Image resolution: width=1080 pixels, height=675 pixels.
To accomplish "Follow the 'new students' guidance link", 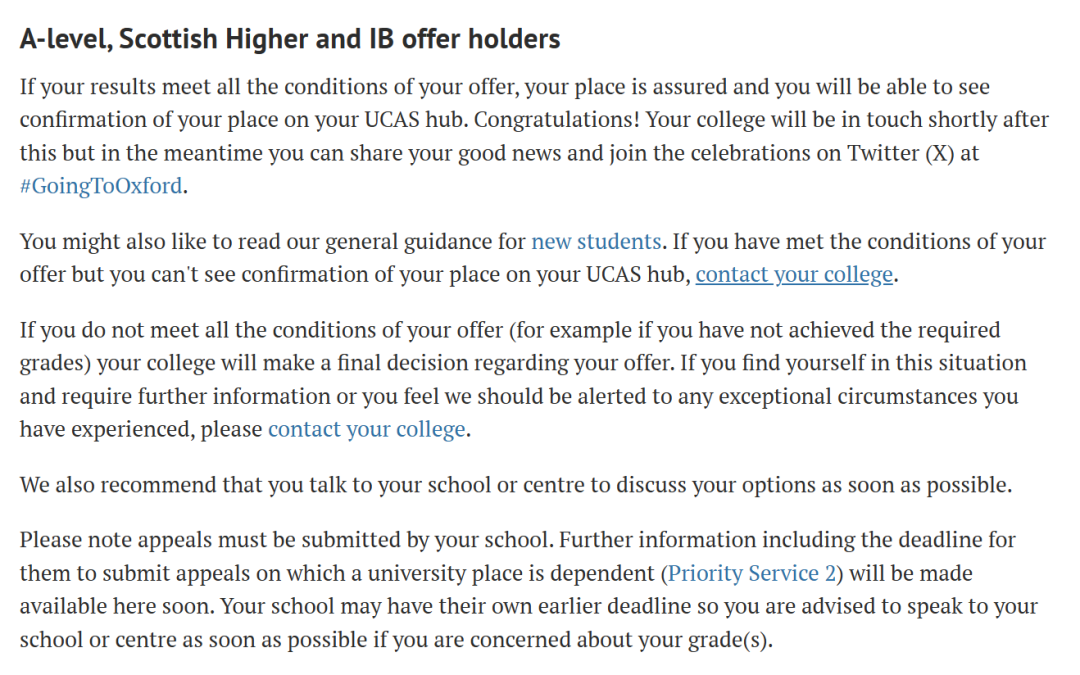I will [596, 242].
